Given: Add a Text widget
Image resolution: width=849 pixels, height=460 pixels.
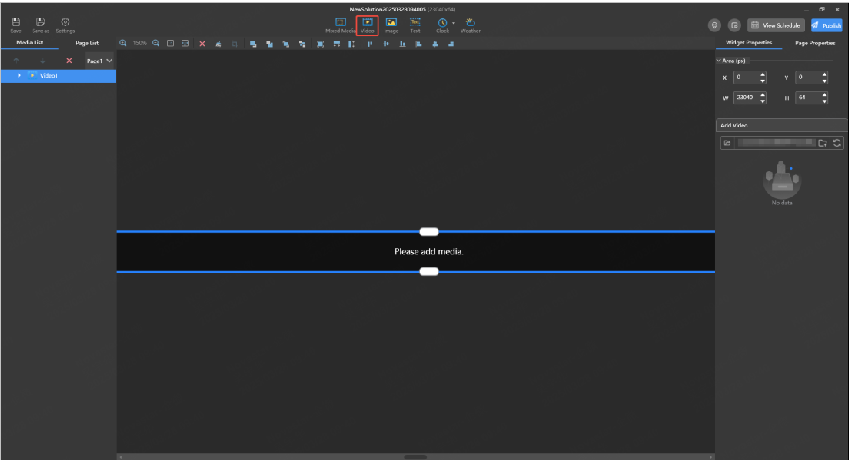Looking at the screenshot, I should 415,25.
